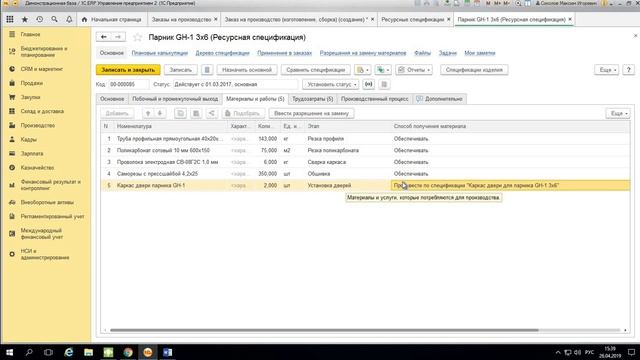Screen dimensions: 640x360
Task: Click Спецификации изделия button
Action: coord(474,70)
